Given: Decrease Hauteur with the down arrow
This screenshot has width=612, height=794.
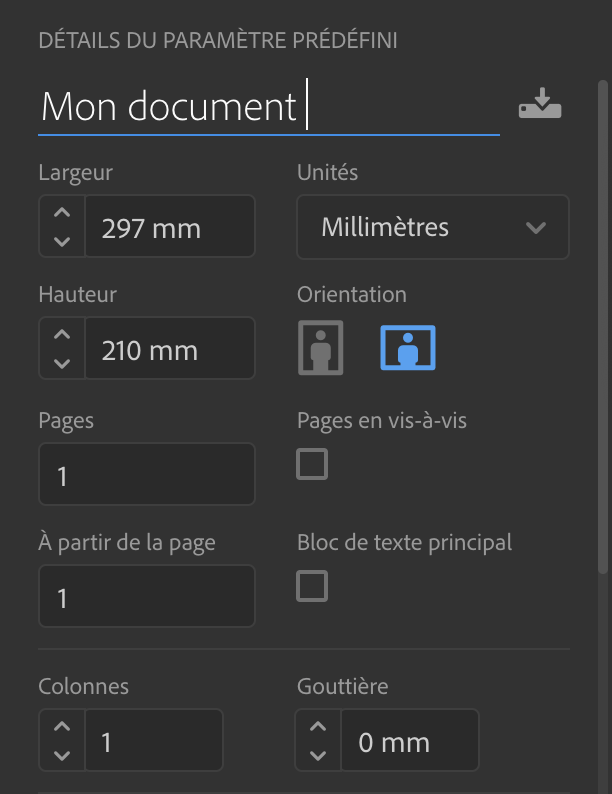Looking at the screenshot, I should (x=62, y=363).
